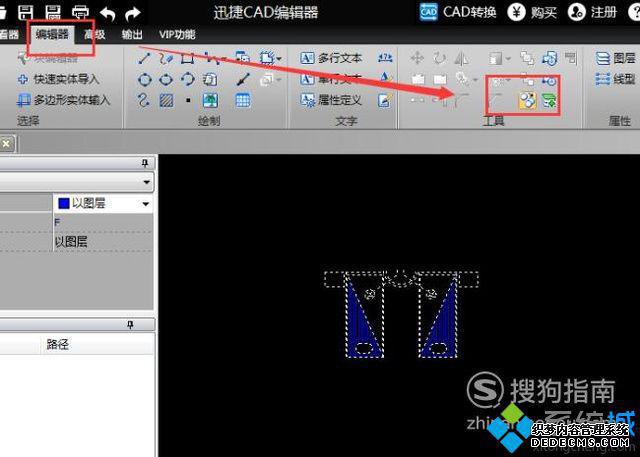640x457 pixels.
Task: Open 图层 layers panel
Action: pyautogui.click(x=616, y=58)
